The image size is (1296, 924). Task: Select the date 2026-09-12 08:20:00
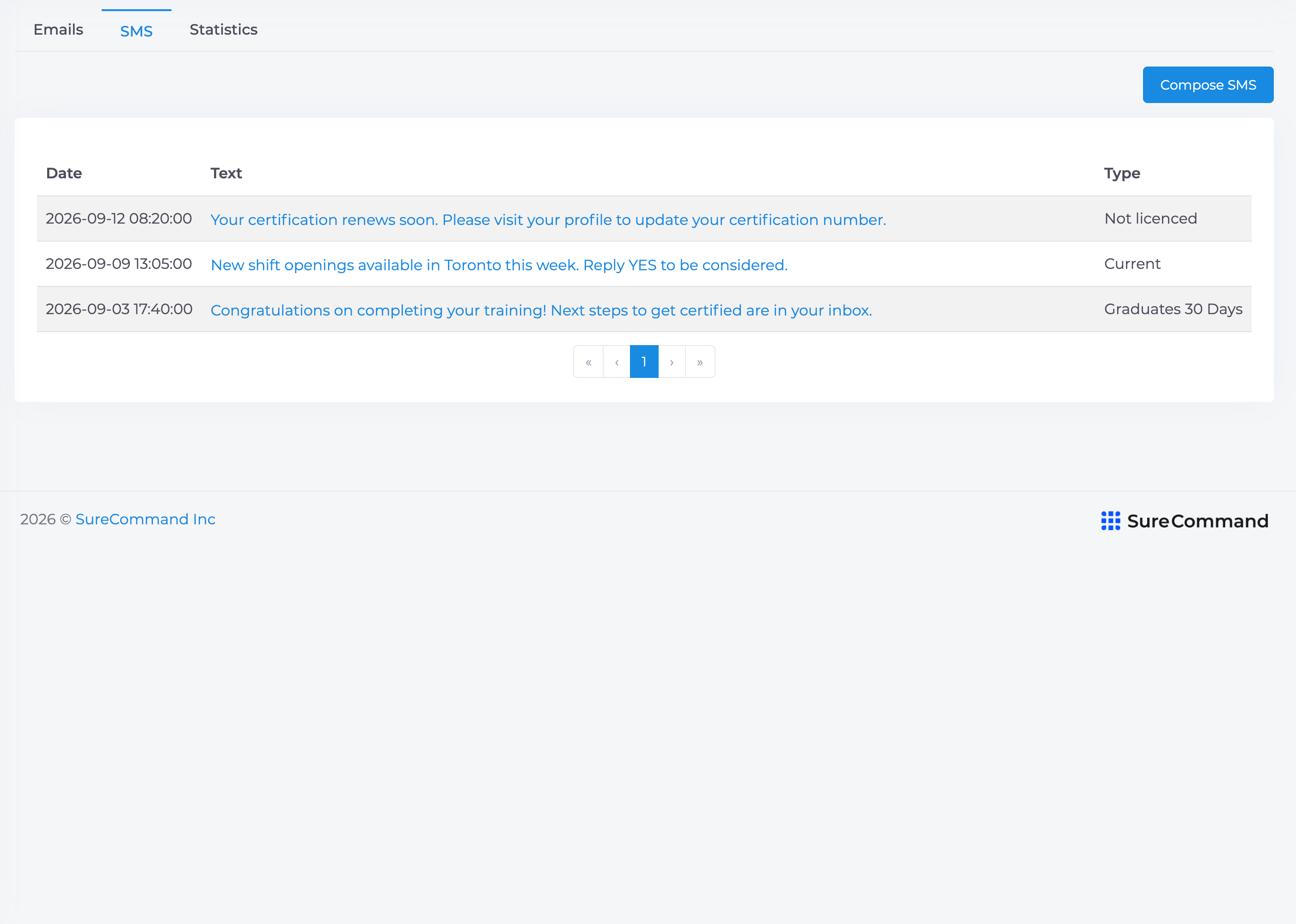(x=118, y=219)
